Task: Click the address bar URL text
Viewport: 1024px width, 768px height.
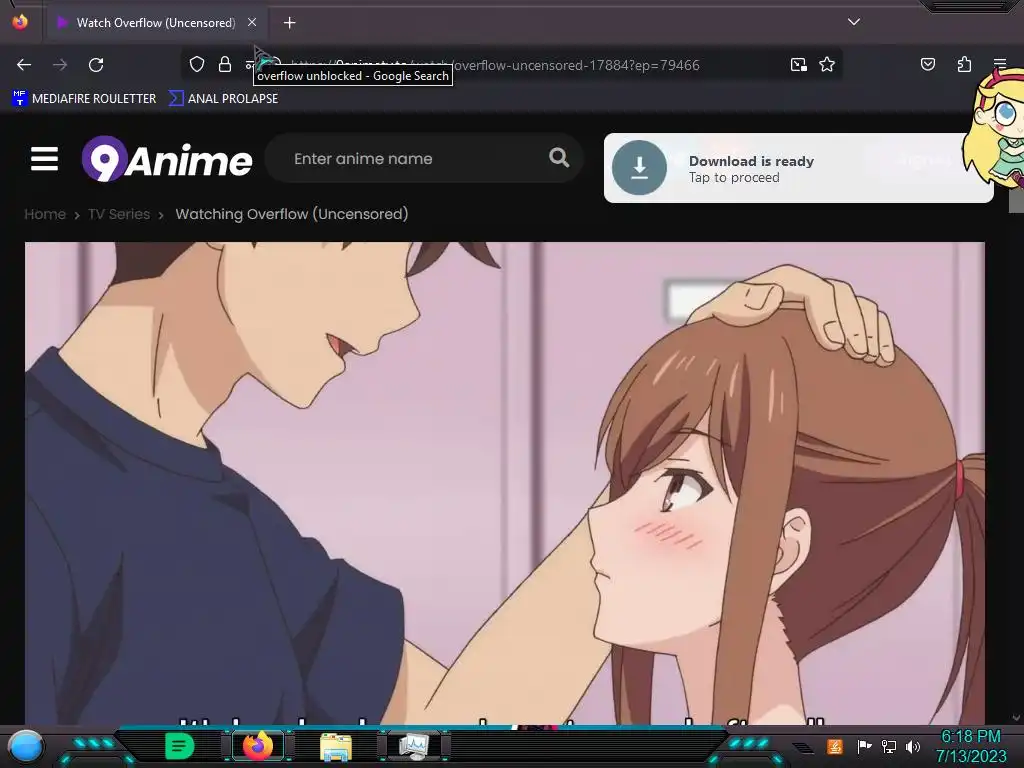Action: [495, 65]
